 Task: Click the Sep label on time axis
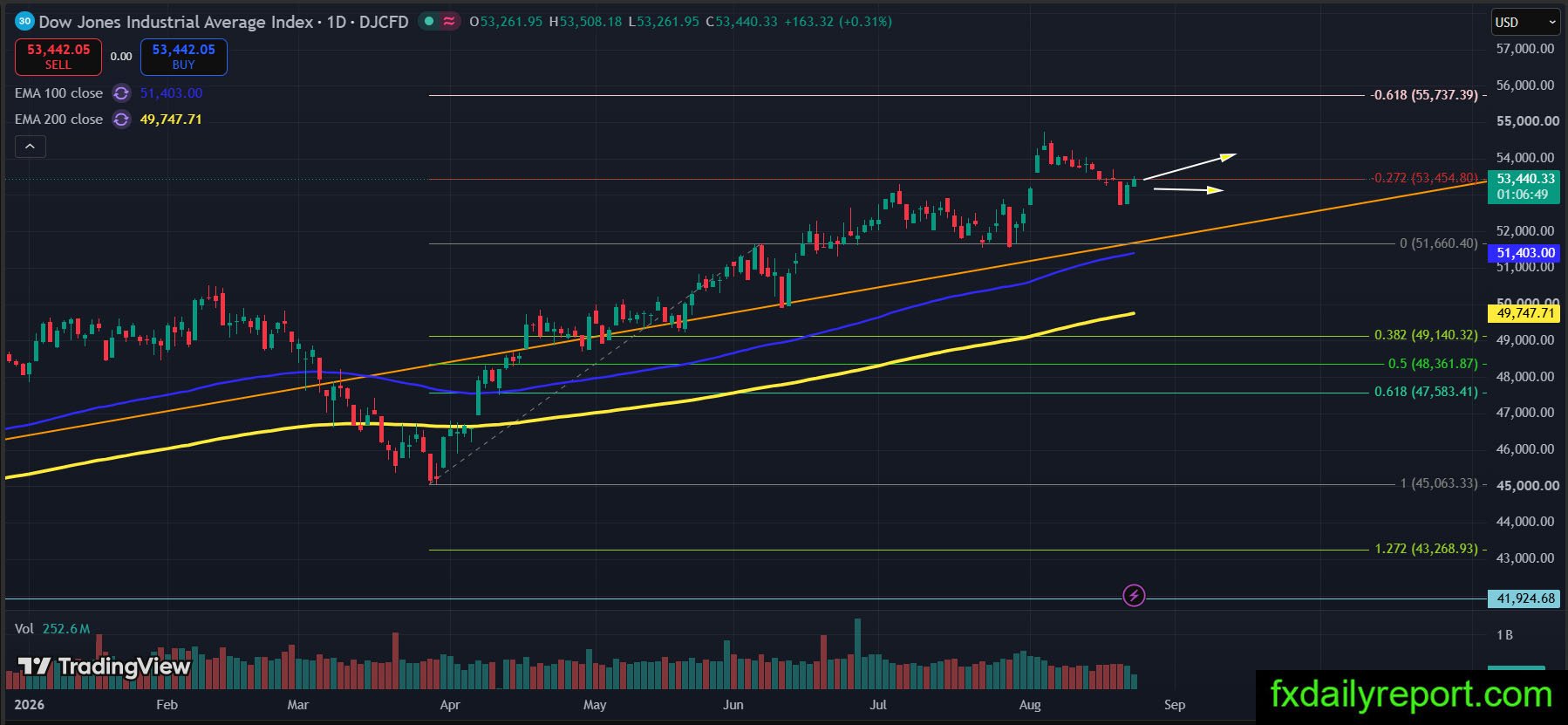pos(1175,705)
